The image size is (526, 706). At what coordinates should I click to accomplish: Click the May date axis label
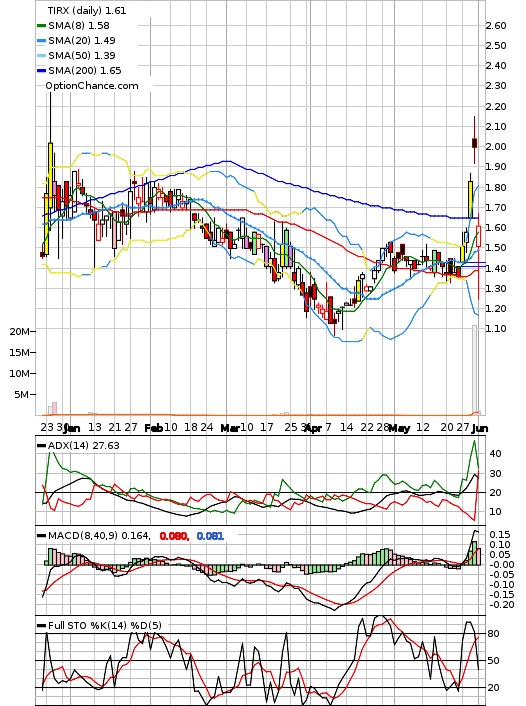tap(399, 428)
